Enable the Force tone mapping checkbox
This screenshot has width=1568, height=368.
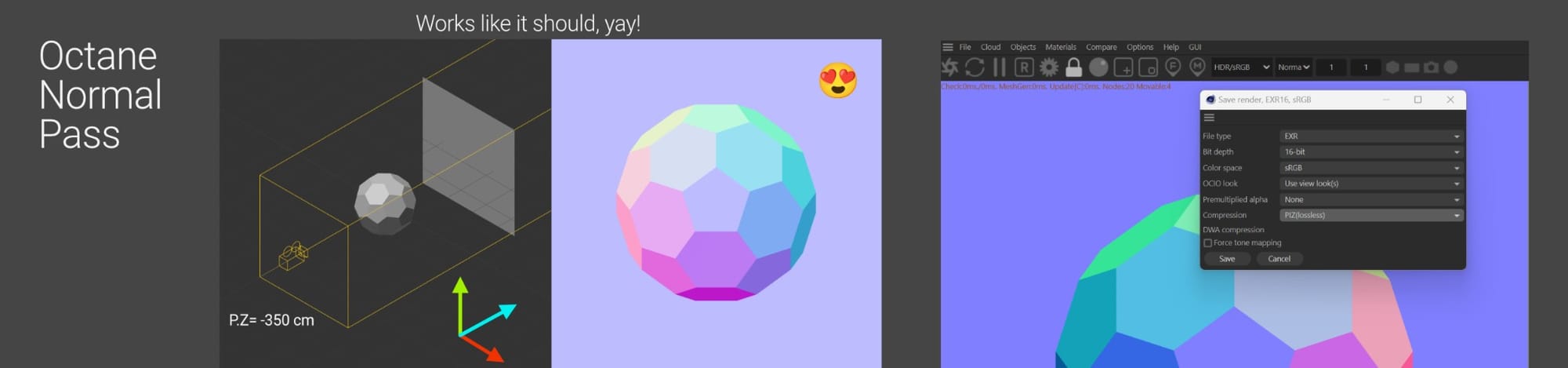[x=1208, y=243]
